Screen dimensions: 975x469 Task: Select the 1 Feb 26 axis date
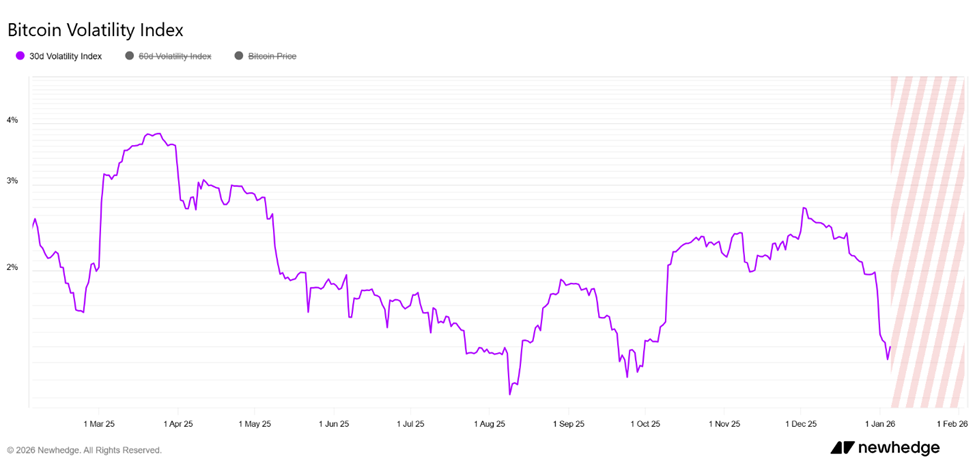pyautogui.click(x=952, y=424)
